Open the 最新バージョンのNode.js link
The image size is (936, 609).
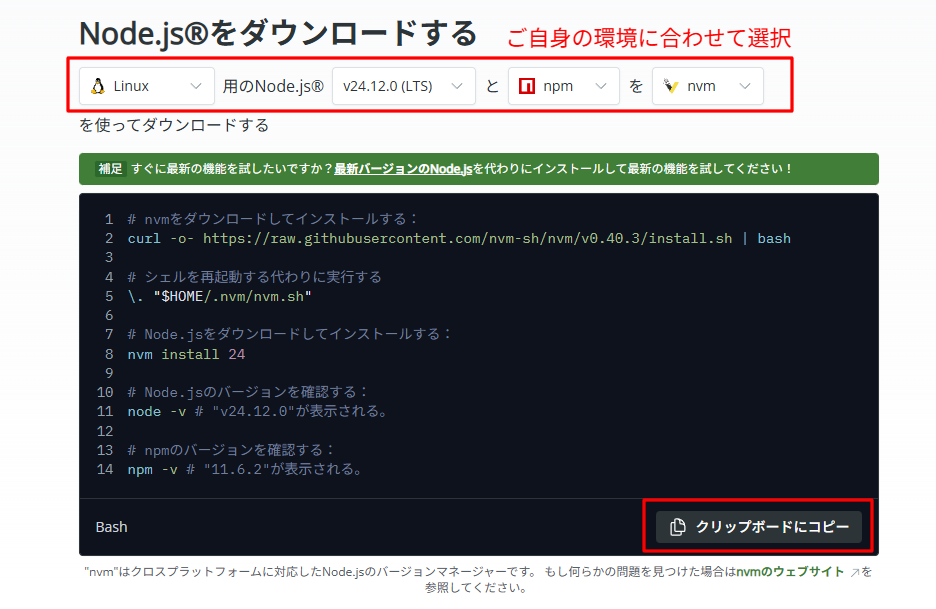coord(403,169)
